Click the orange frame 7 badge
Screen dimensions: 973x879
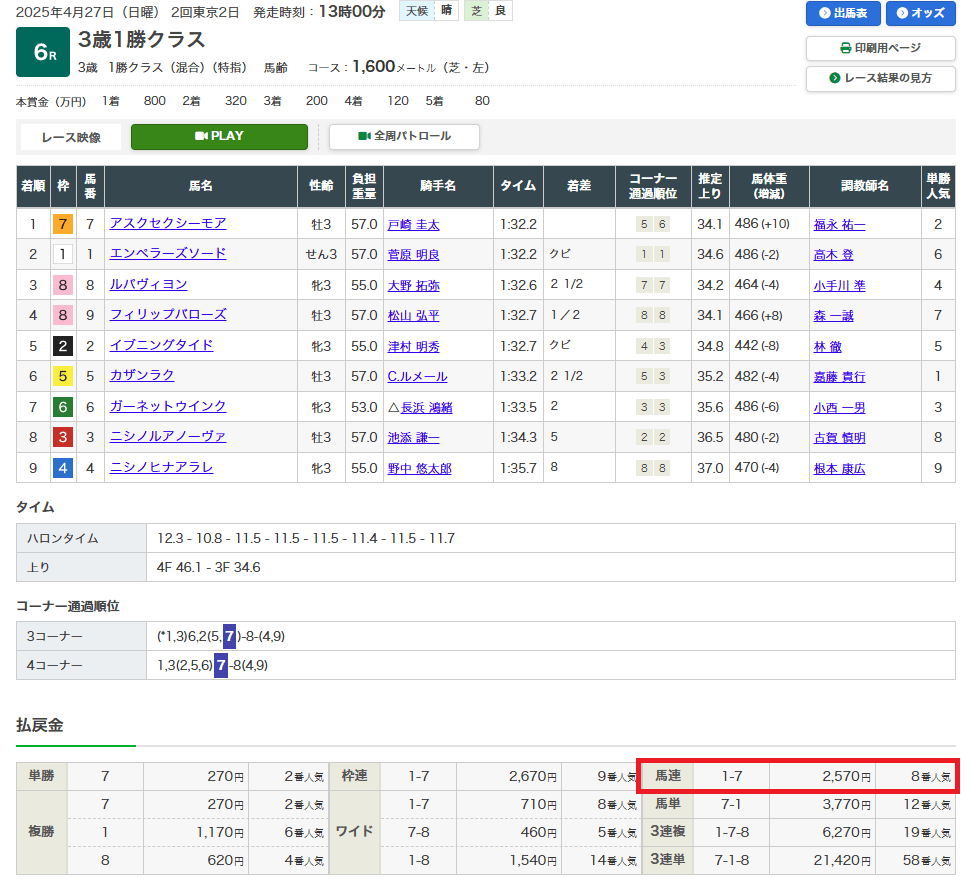click(x=63, y=224)
